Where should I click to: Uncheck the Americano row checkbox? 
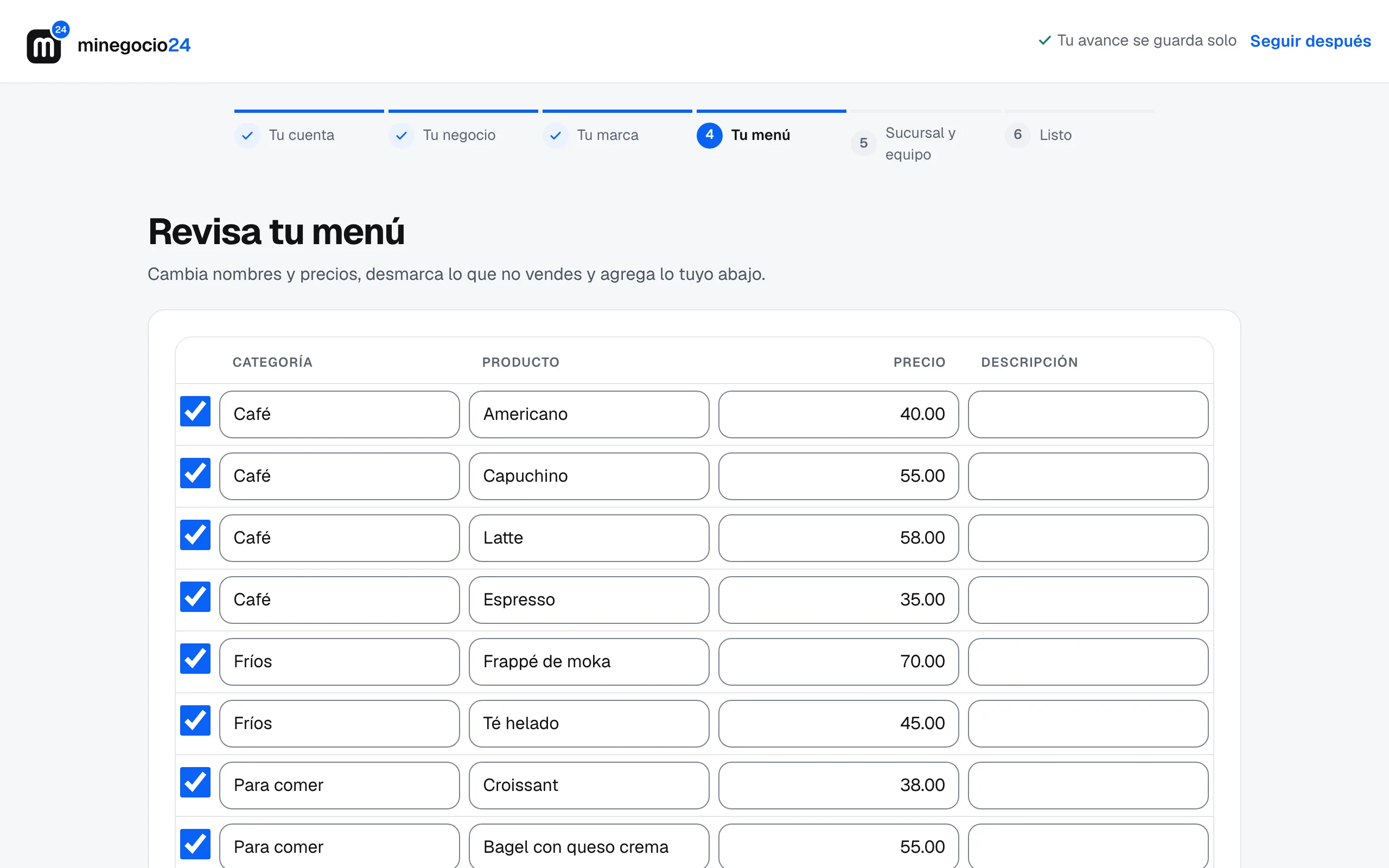click(x=195, y=411)
